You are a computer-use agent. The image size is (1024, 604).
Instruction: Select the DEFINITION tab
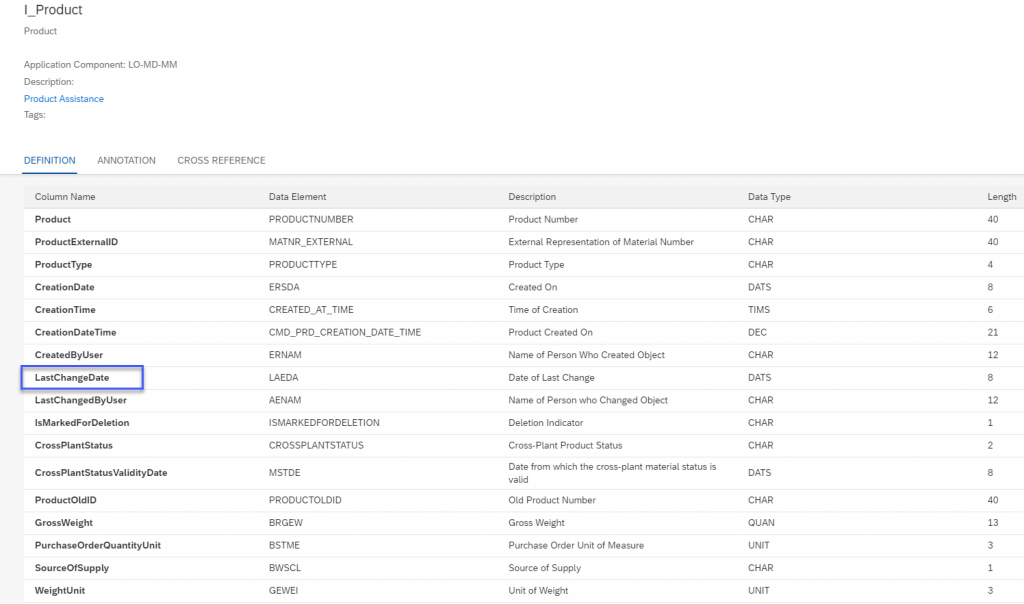50,160
